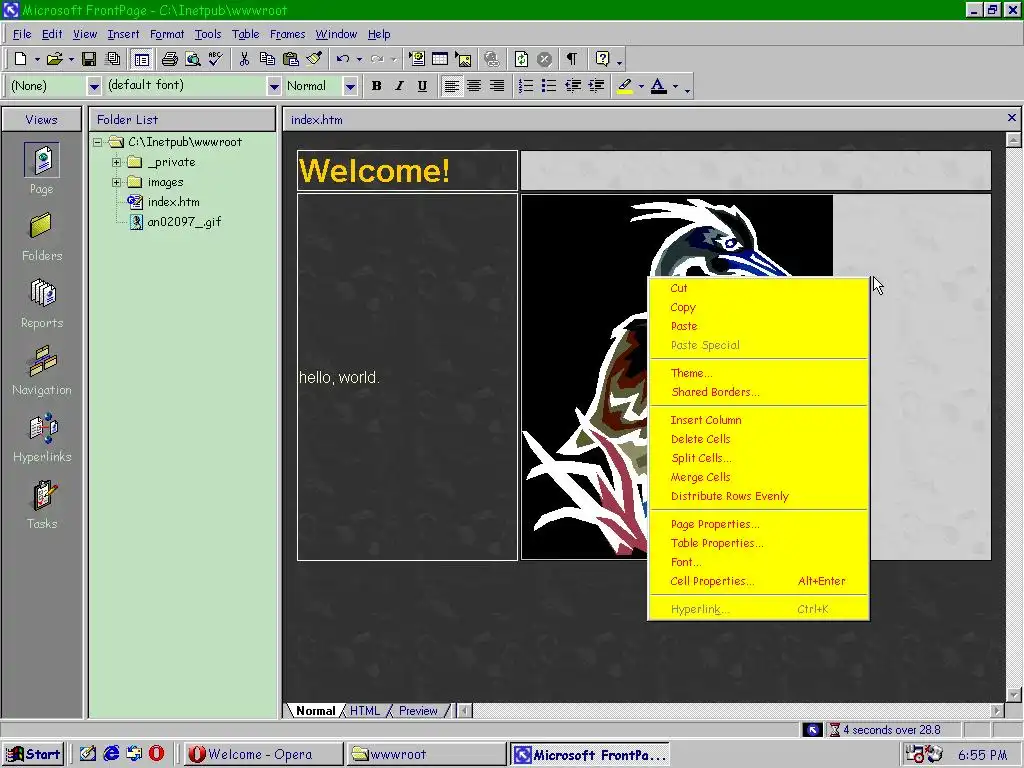Toggle Bold formatting

click(x=376, y=86)
